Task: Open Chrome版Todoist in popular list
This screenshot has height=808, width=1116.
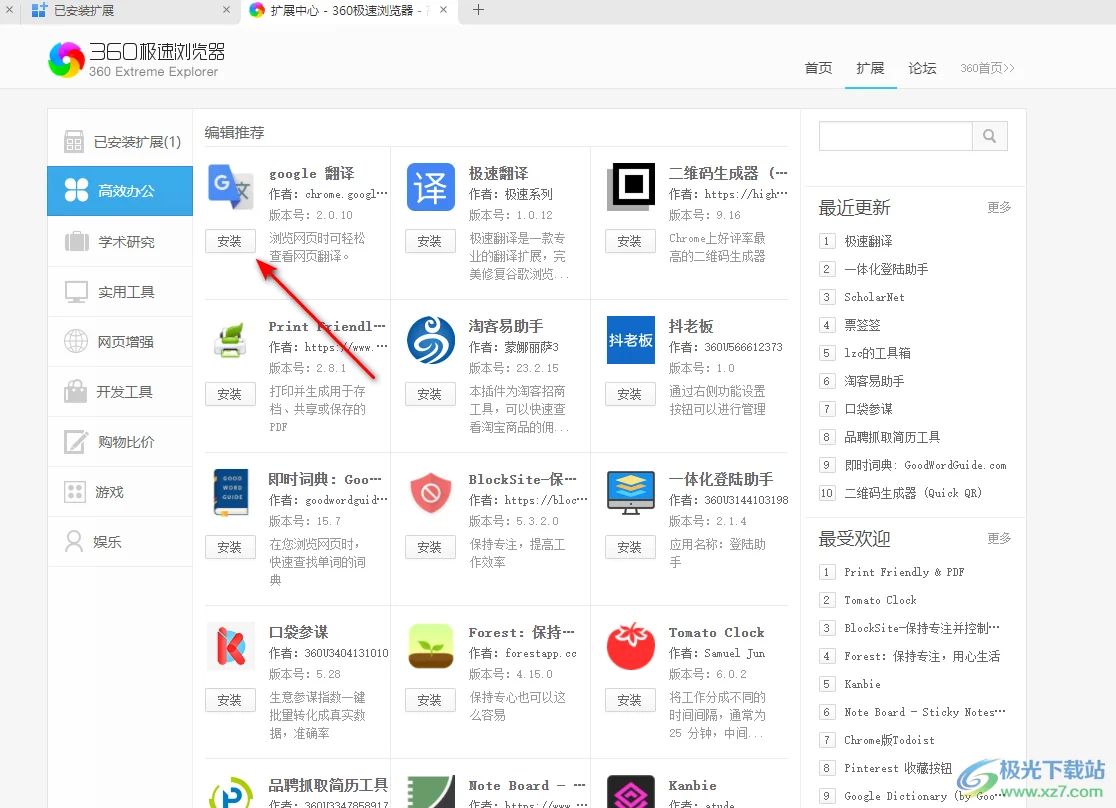Action: pos(889,740)
